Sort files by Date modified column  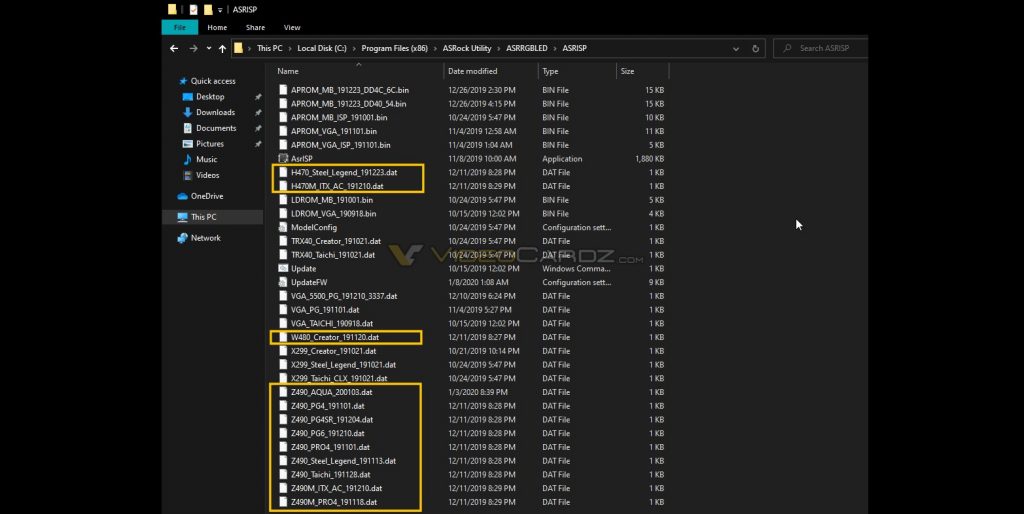tap(473, 71)
